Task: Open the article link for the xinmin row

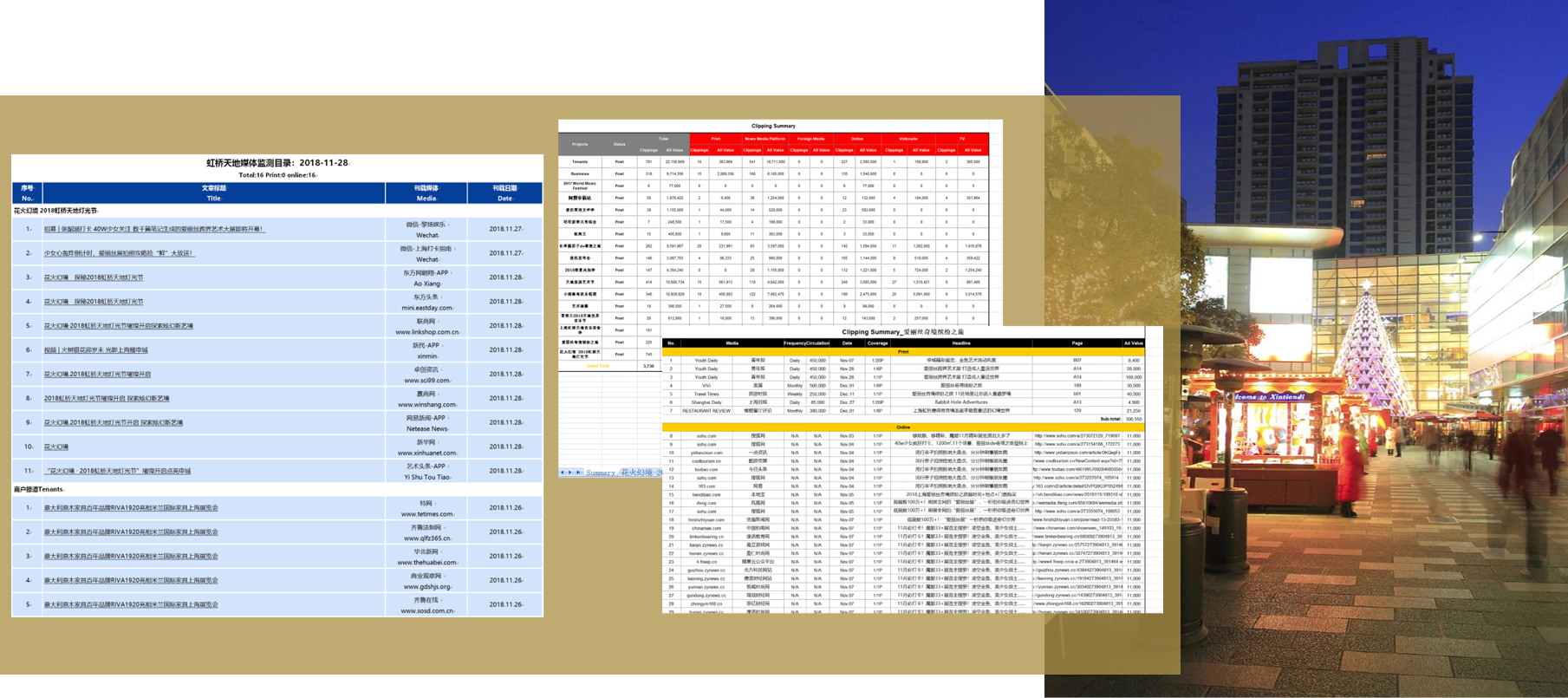Action: [x=95, y=350]
